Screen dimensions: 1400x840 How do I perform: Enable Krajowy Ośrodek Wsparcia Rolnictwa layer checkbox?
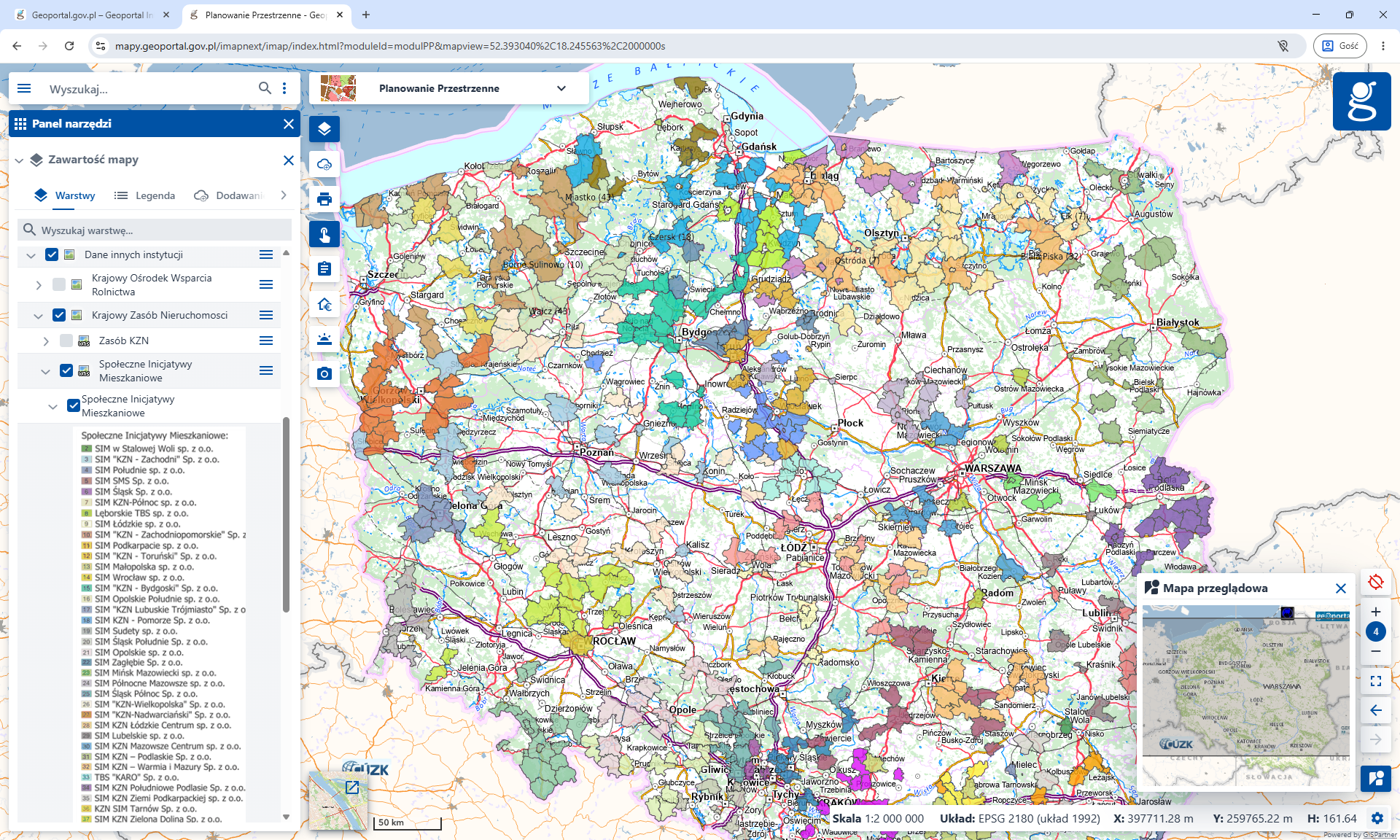tap(59, 284)
